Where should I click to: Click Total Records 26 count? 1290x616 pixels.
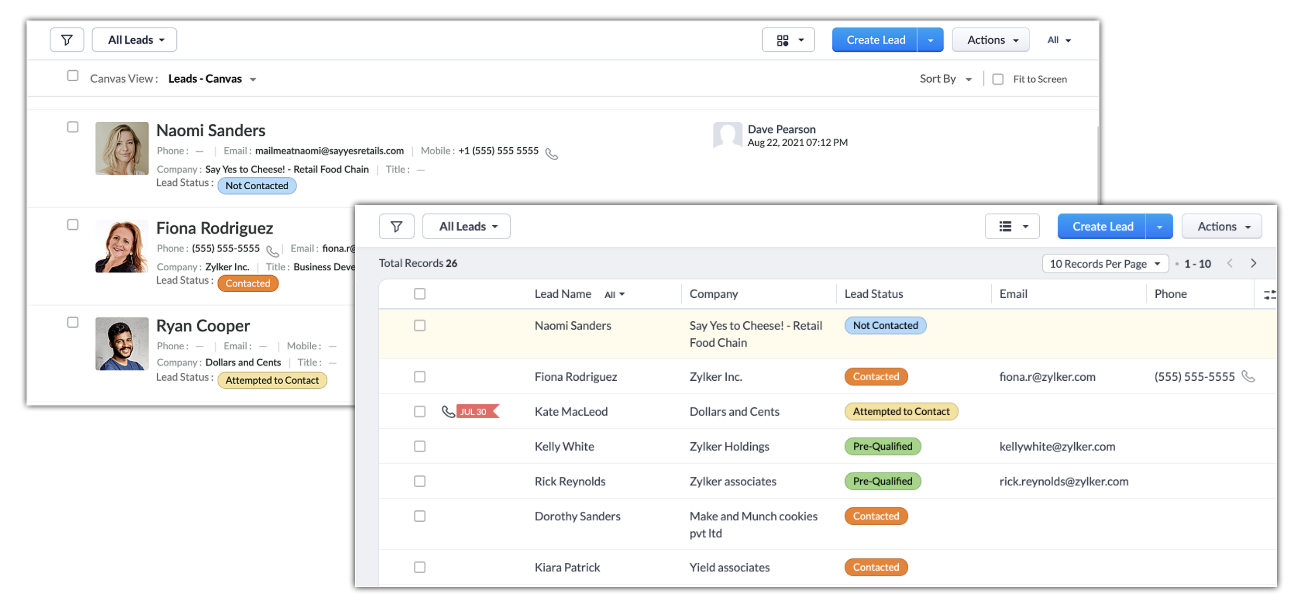click(x=418, y=263)
